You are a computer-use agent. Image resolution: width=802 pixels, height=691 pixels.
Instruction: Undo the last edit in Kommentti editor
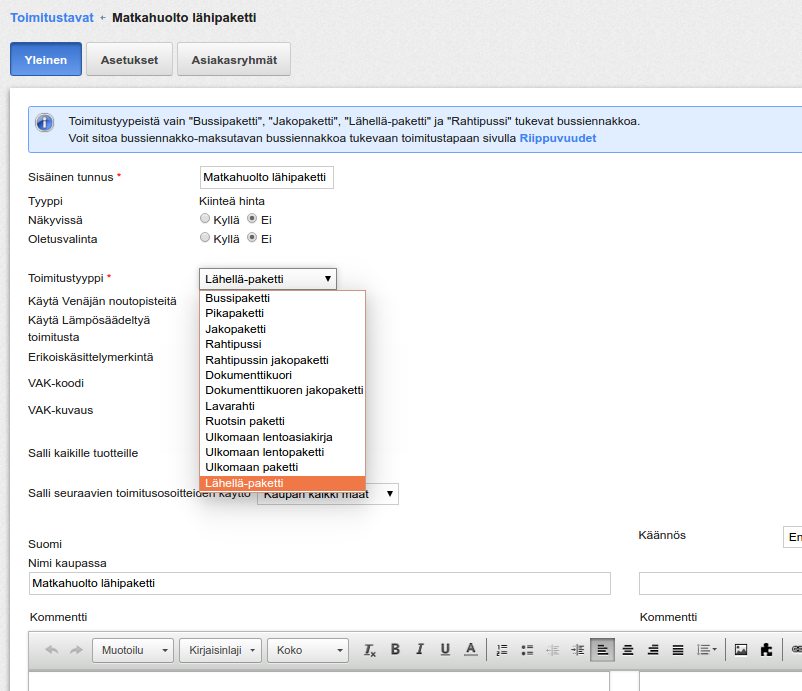tap(52, 650)
